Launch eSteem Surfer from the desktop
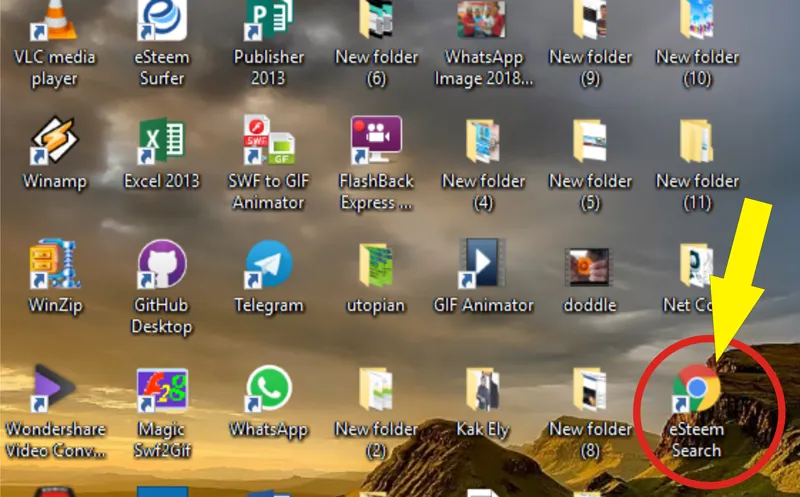 pos(162,20)
